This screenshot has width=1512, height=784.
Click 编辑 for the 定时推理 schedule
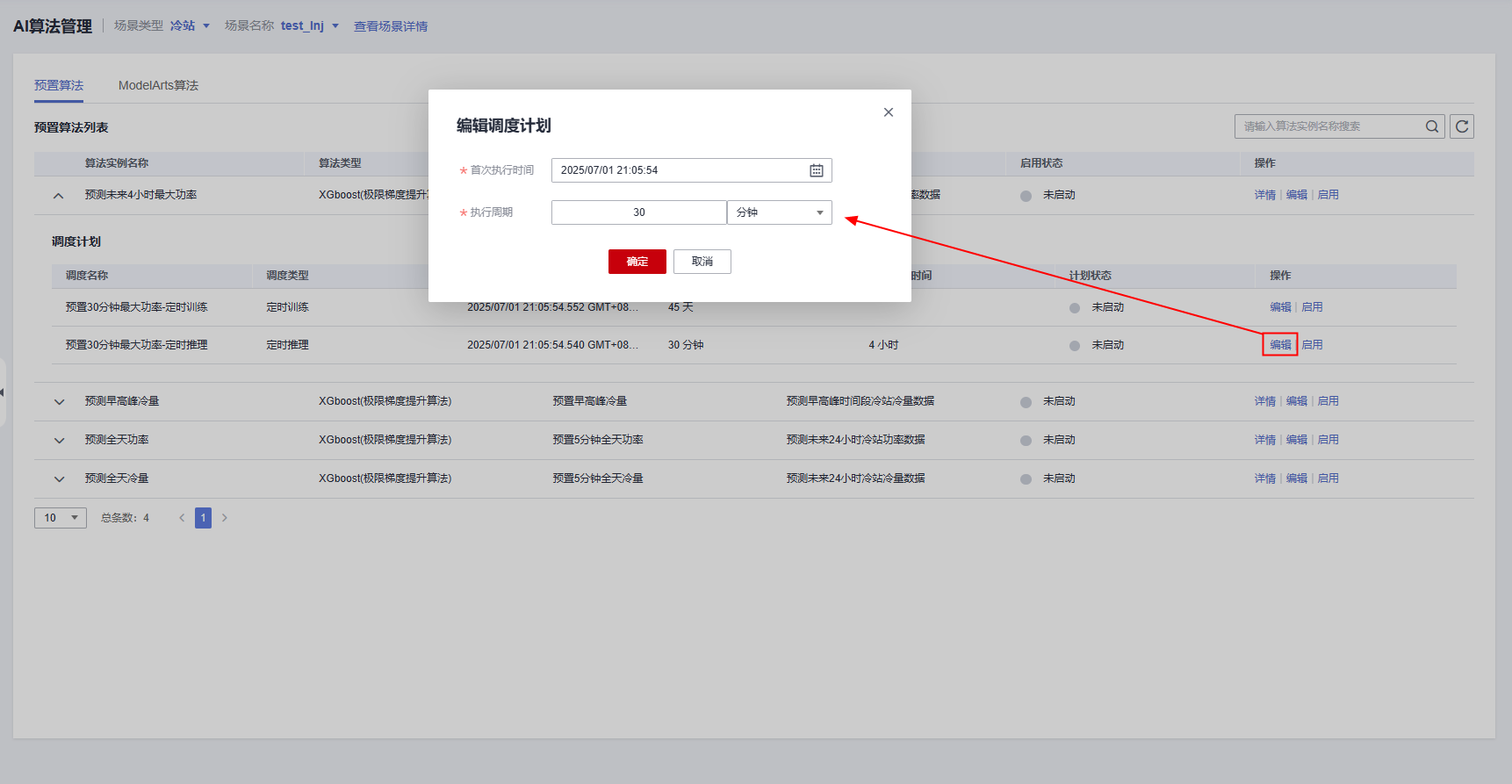pyautogui.click(x=1280, y=345)
